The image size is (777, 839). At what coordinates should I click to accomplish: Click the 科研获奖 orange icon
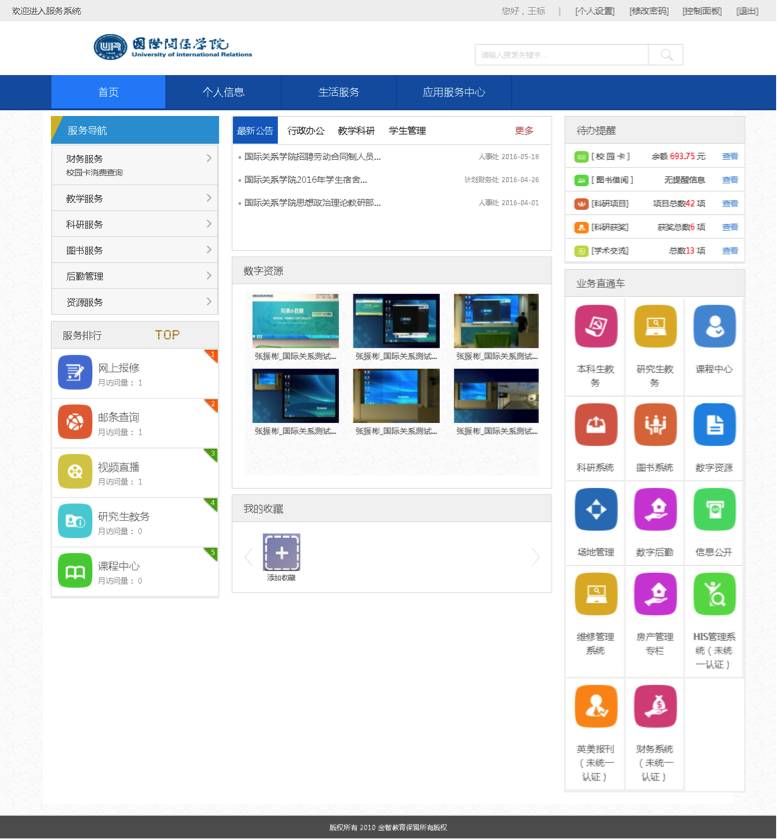pos(581,227)
